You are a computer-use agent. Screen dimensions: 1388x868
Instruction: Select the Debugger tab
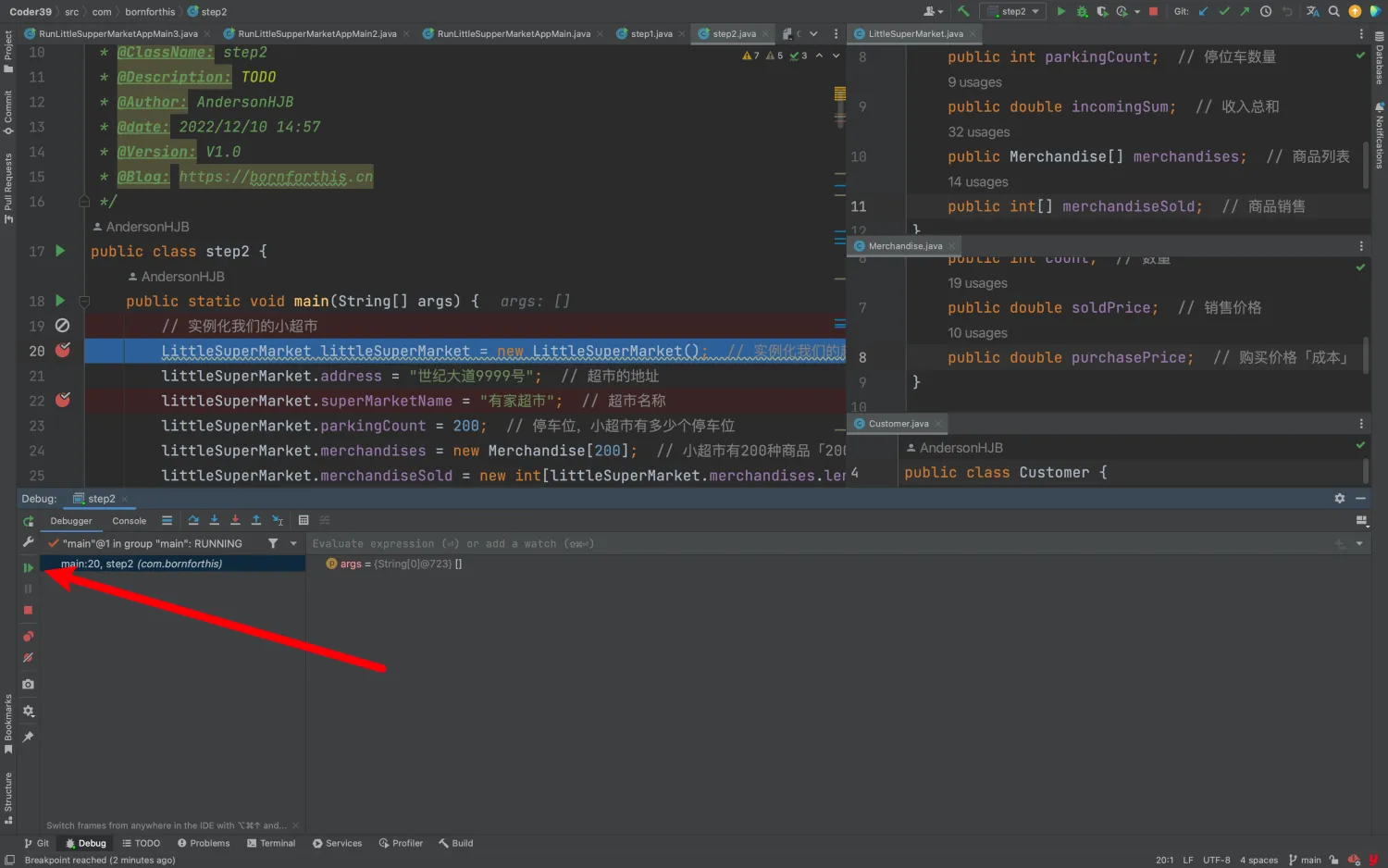click(71, 521)
